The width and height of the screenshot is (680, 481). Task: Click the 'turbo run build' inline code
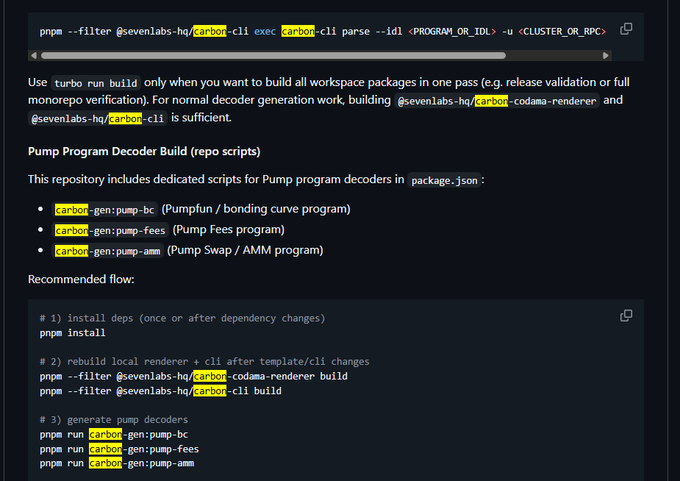[95, 83]
